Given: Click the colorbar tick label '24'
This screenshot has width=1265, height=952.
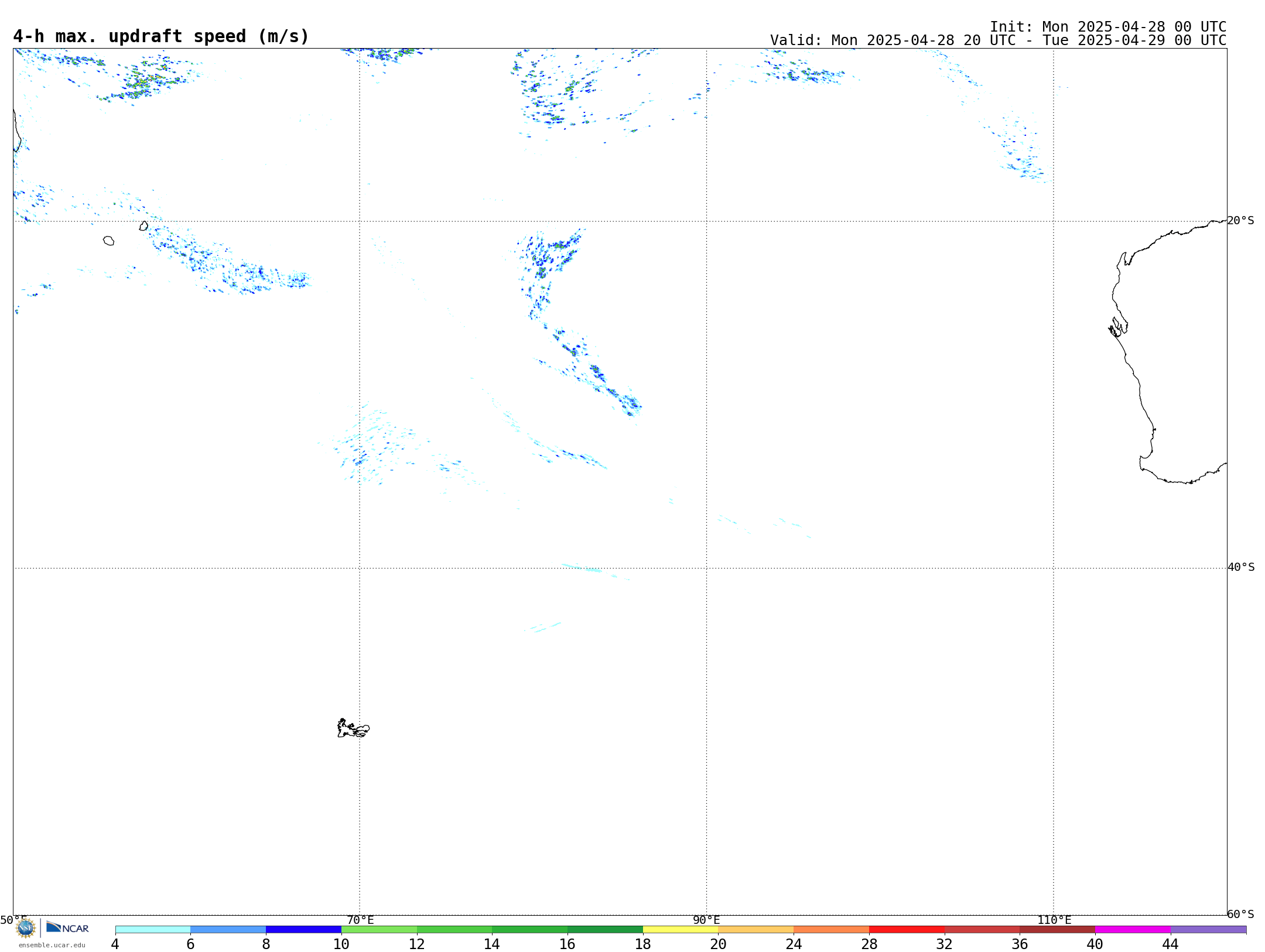Looking at the screenshot, I should 794,944.
